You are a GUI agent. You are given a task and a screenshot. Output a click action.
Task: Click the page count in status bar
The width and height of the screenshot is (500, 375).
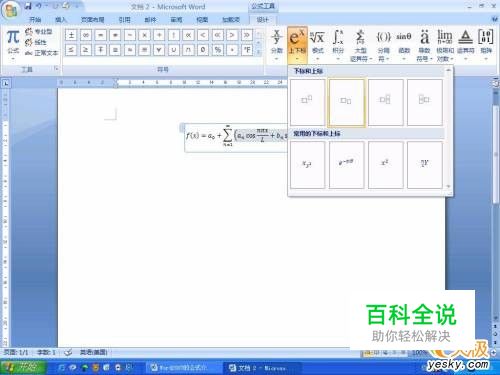16,352
